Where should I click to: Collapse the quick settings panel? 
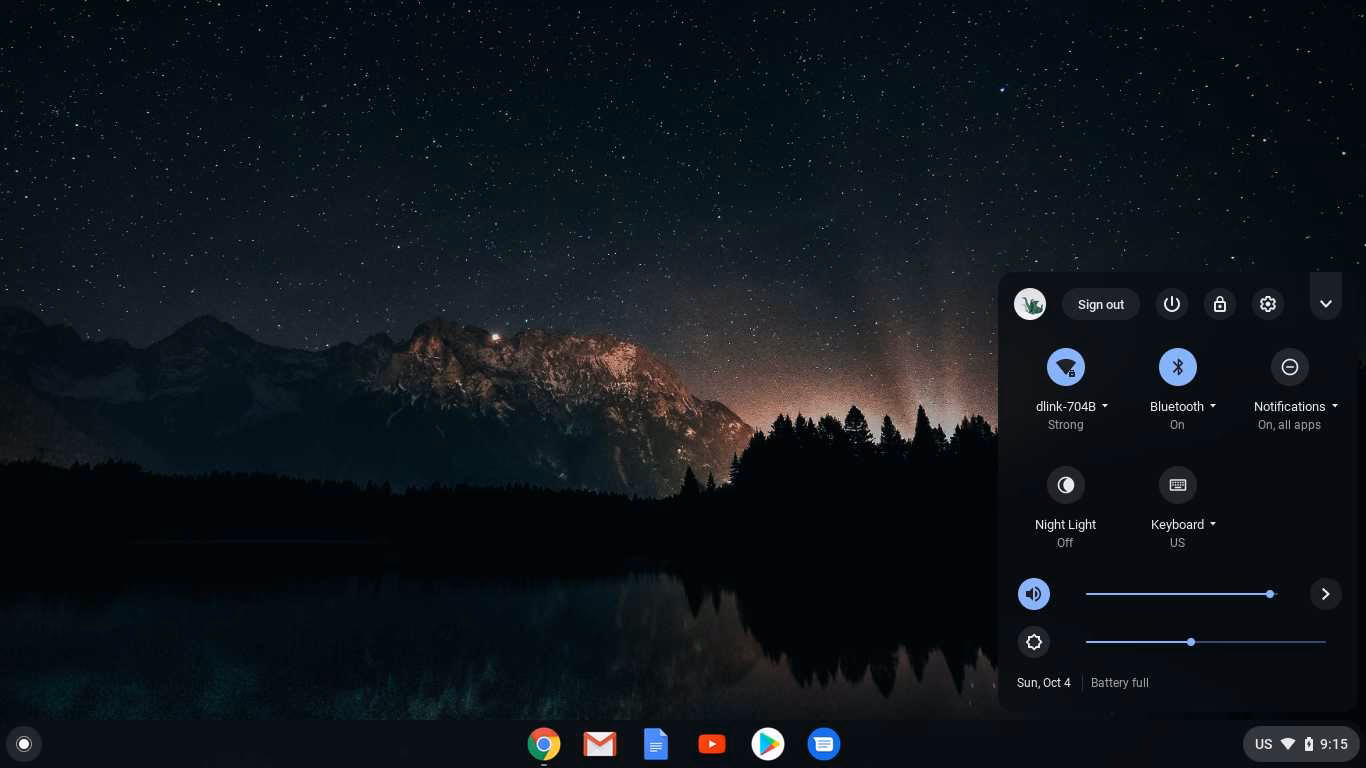coord(1325,303)
